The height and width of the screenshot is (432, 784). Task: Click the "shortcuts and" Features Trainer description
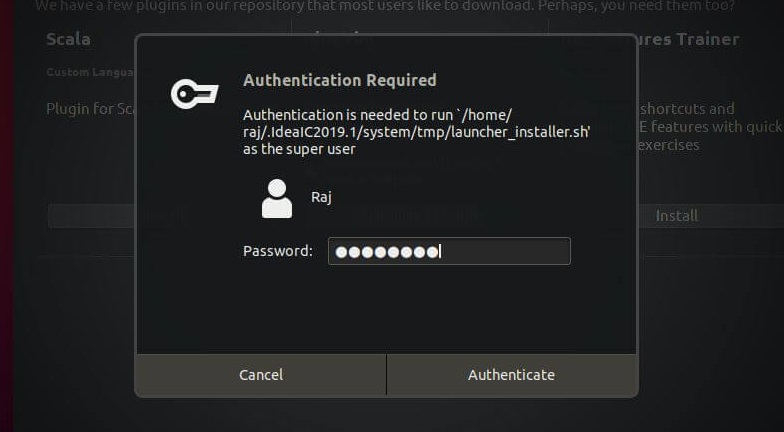(x=686, y=108)
